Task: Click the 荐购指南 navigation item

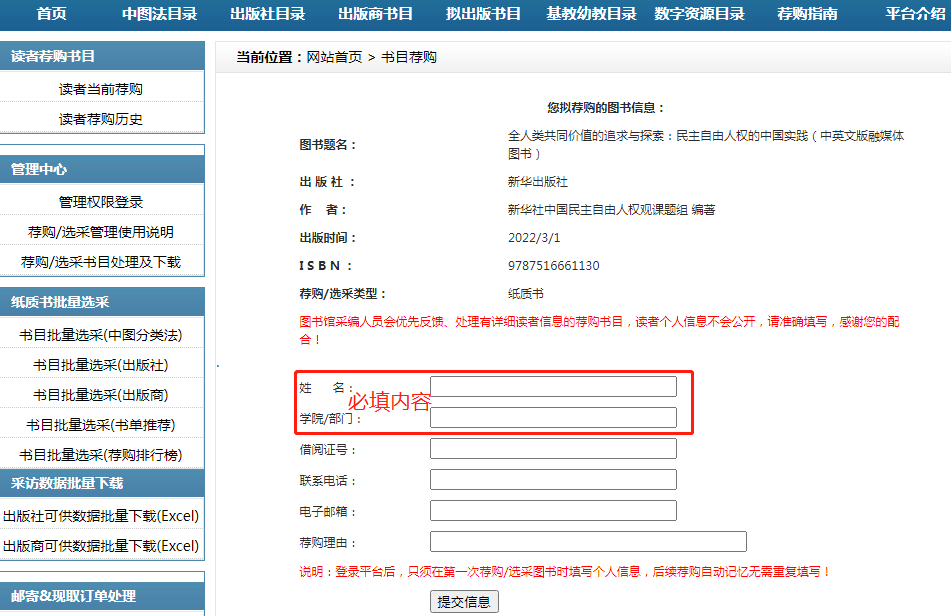Action: pos(807,14)
